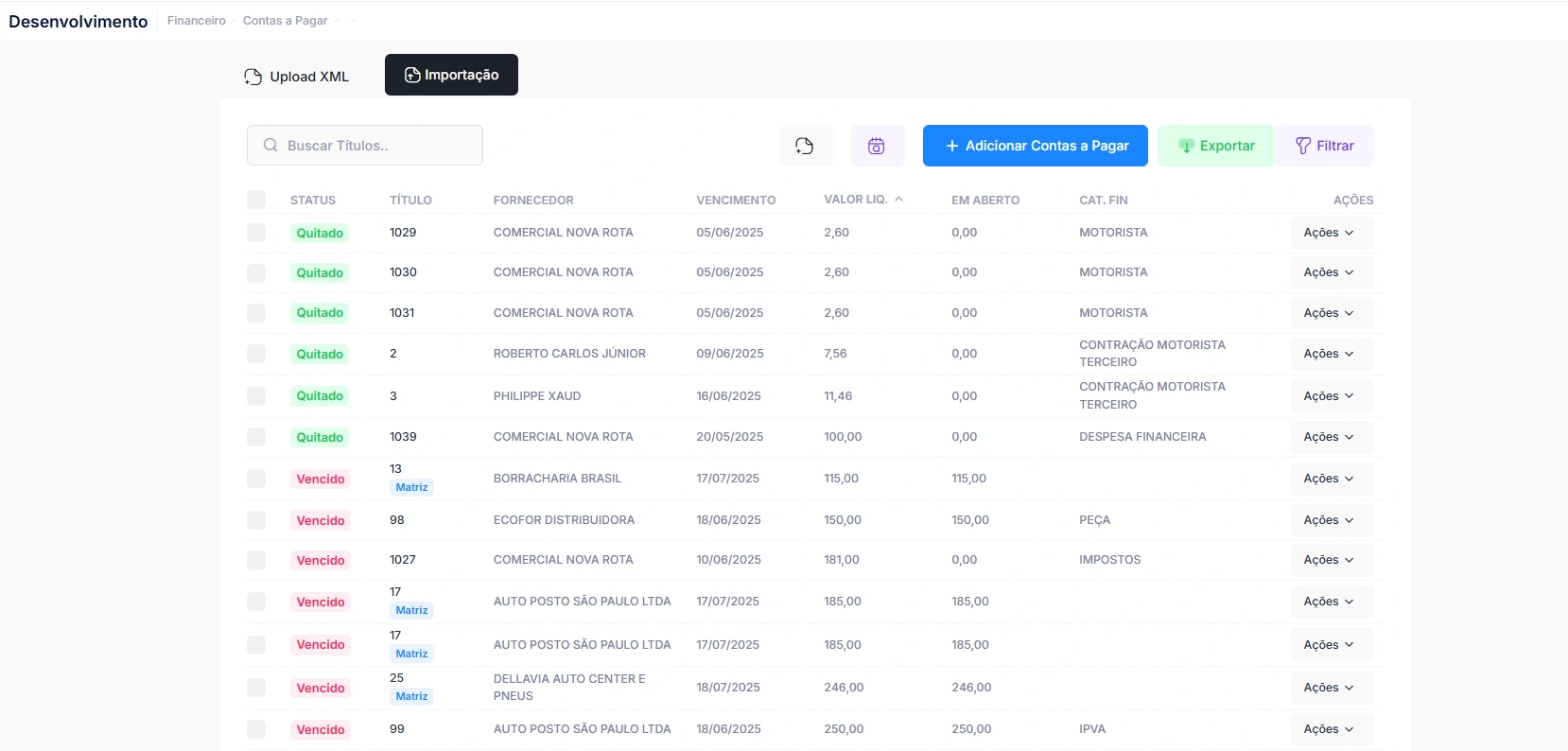Click the download icon in Exportar
Image resolution: width=1568 pixels, height=751 pixels.
[1186, 146]
